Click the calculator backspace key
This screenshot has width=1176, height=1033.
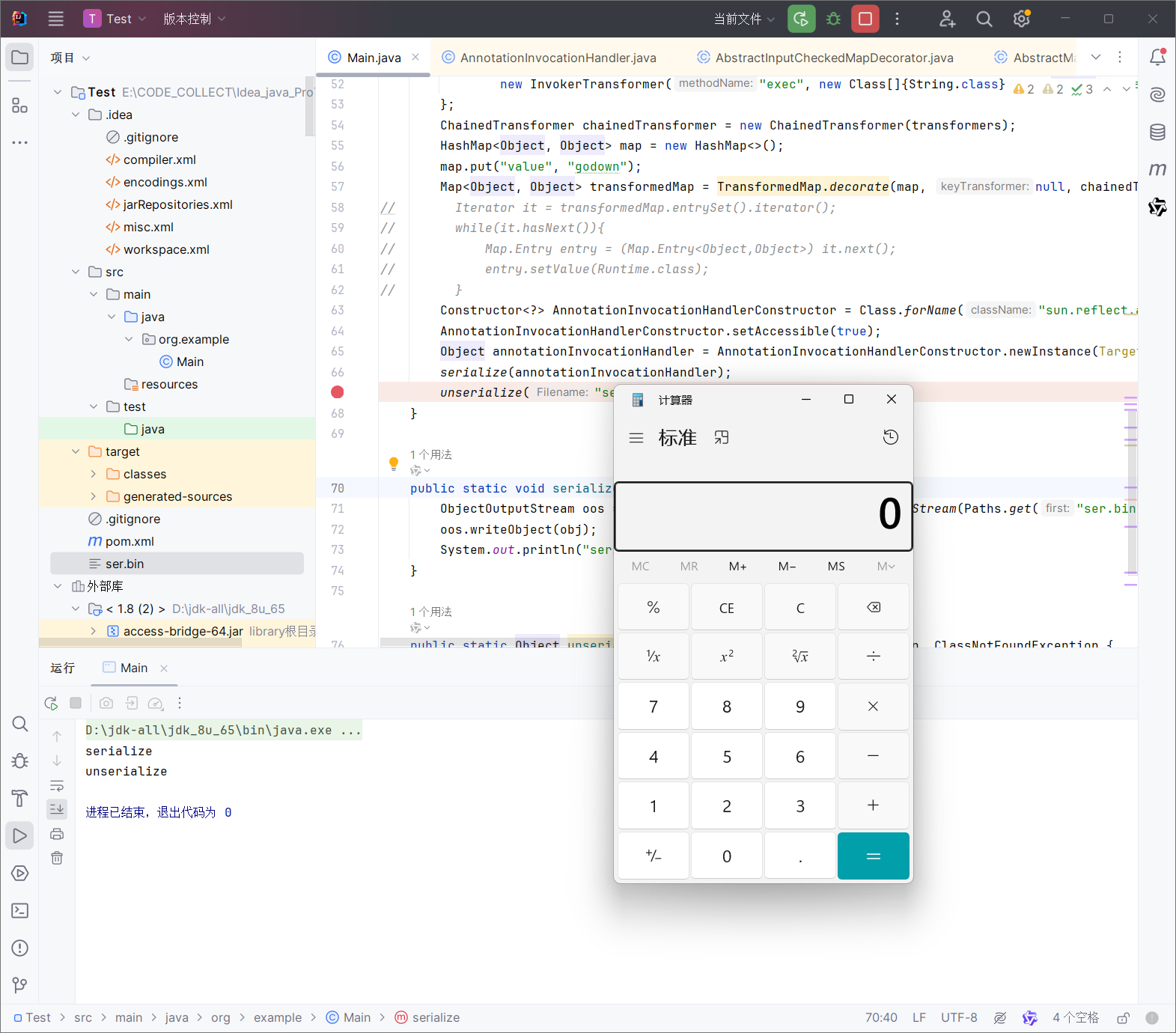[874, 607]
